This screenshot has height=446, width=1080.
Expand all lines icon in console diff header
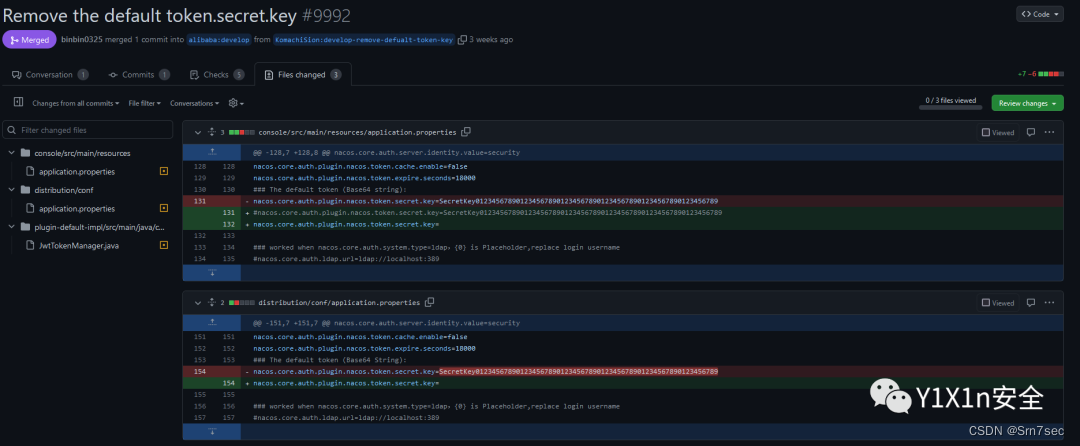211,132
